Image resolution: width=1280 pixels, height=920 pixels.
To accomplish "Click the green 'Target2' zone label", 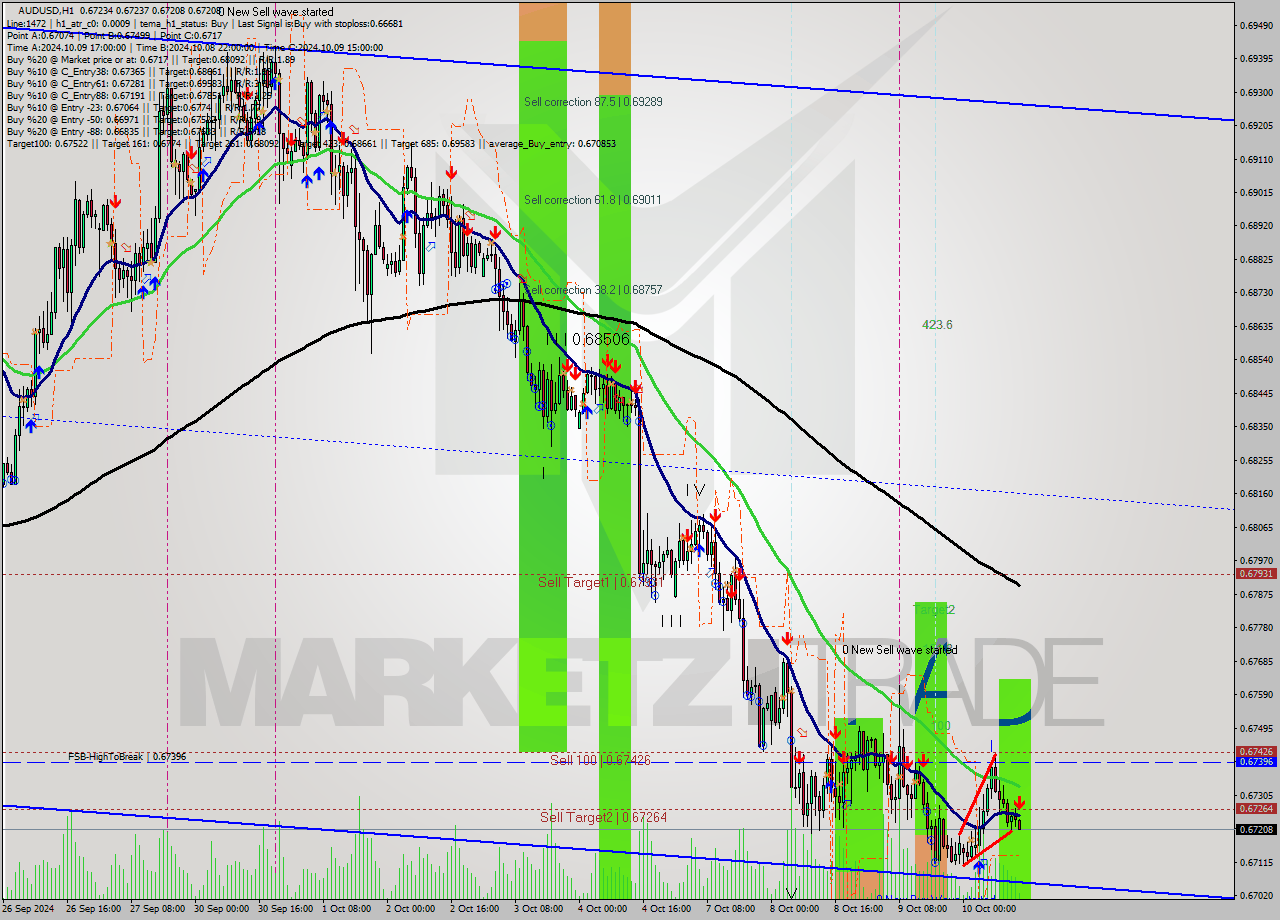I will tap(934, 609).
